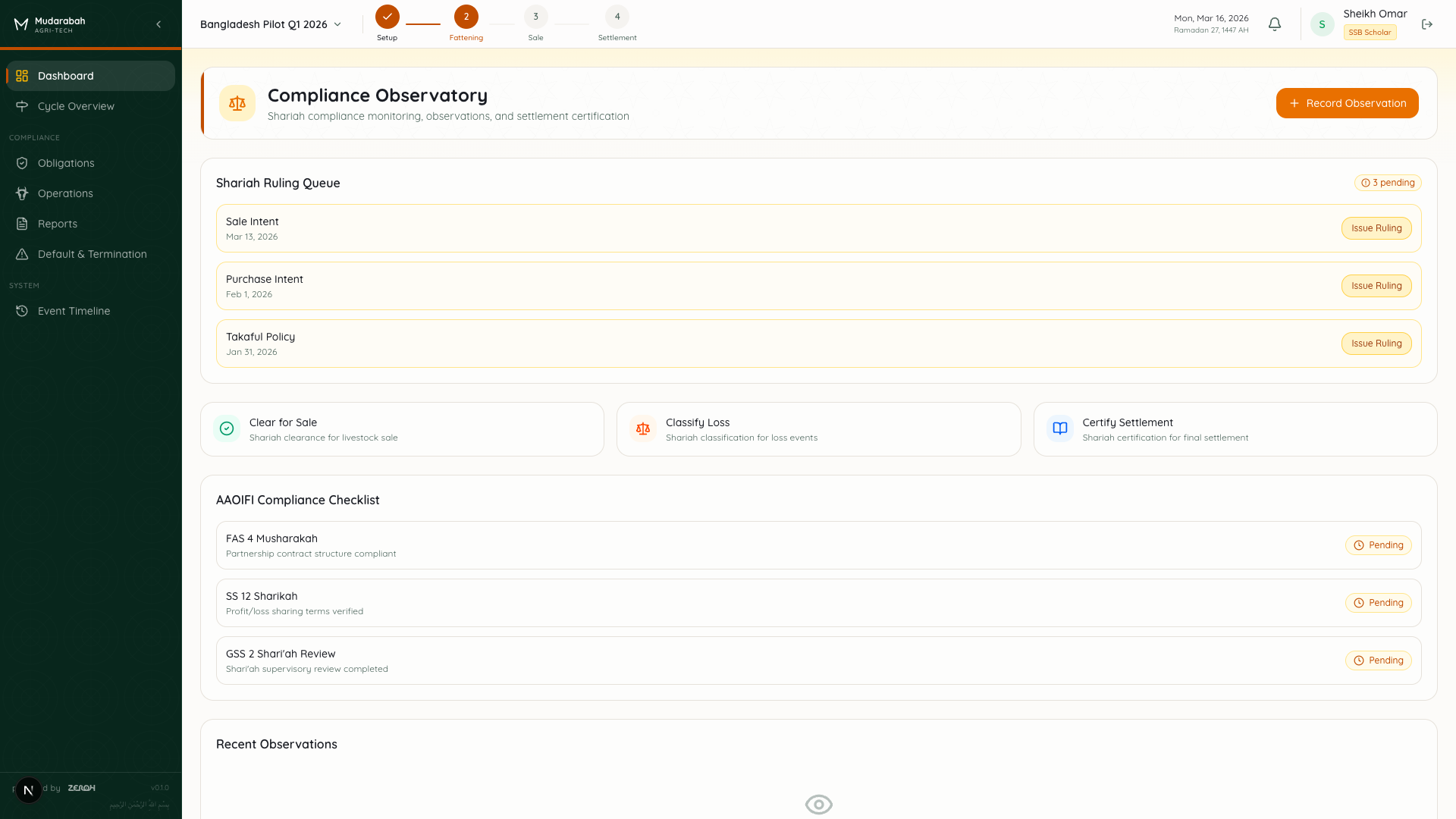Toggle the eye icon under Recent Observations
Image resolution: width=1456 pixels, height=819 pixels.
pyautogui.click(x=818, y=804)
